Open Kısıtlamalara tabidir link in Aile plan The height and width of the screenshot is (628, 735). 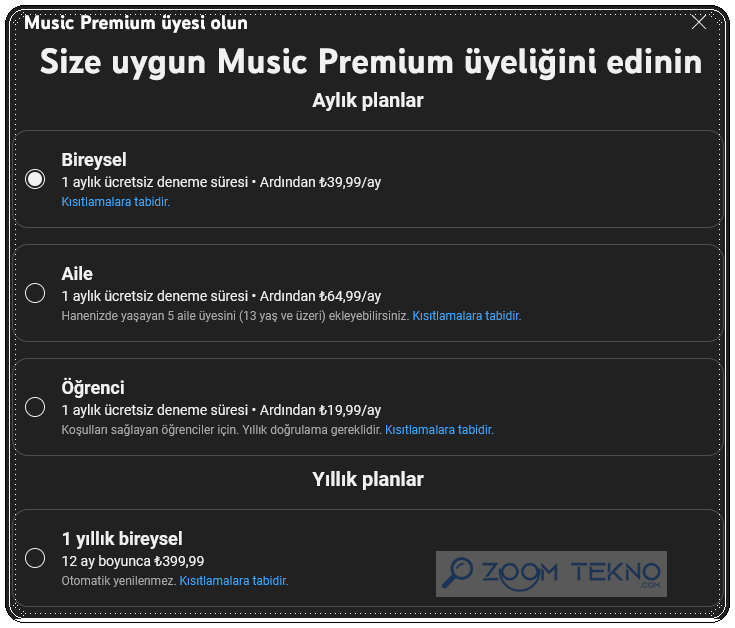[x=466, y=316]
